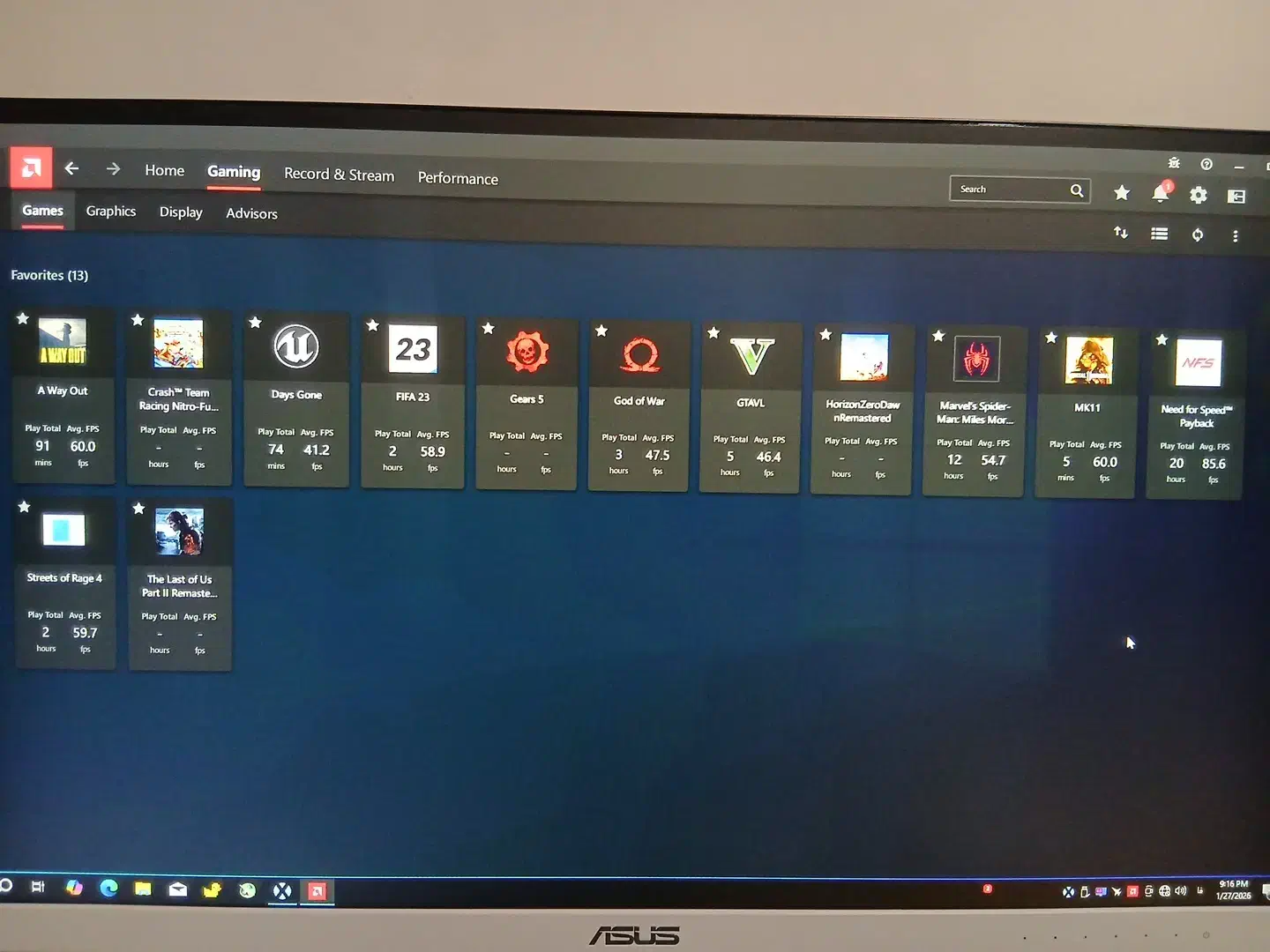Click the Marvel's Spider-Man Miles Morales title

pyautogui.click(x=975, y=413)
